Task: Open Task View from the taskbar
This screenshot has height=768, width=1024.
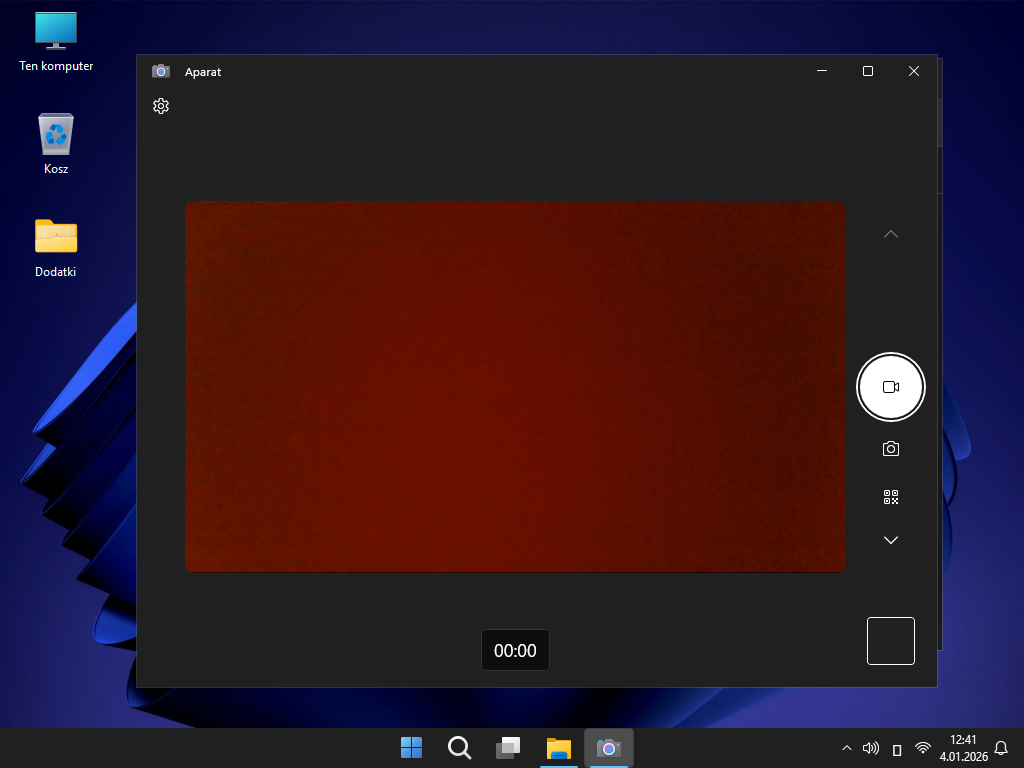Action: 508,748
